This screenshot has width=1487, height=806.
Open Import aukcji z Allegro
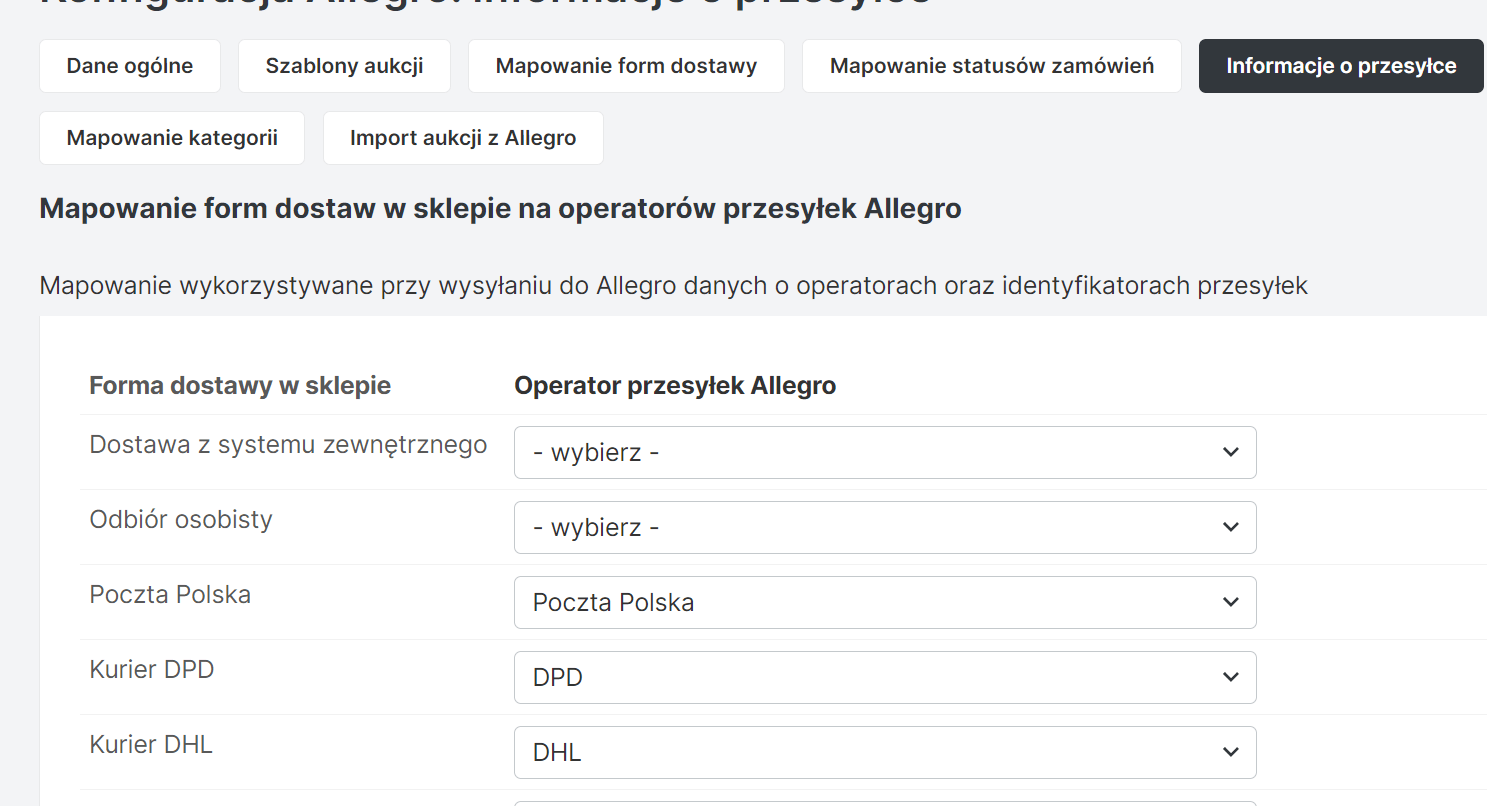(x=463, y=138)
